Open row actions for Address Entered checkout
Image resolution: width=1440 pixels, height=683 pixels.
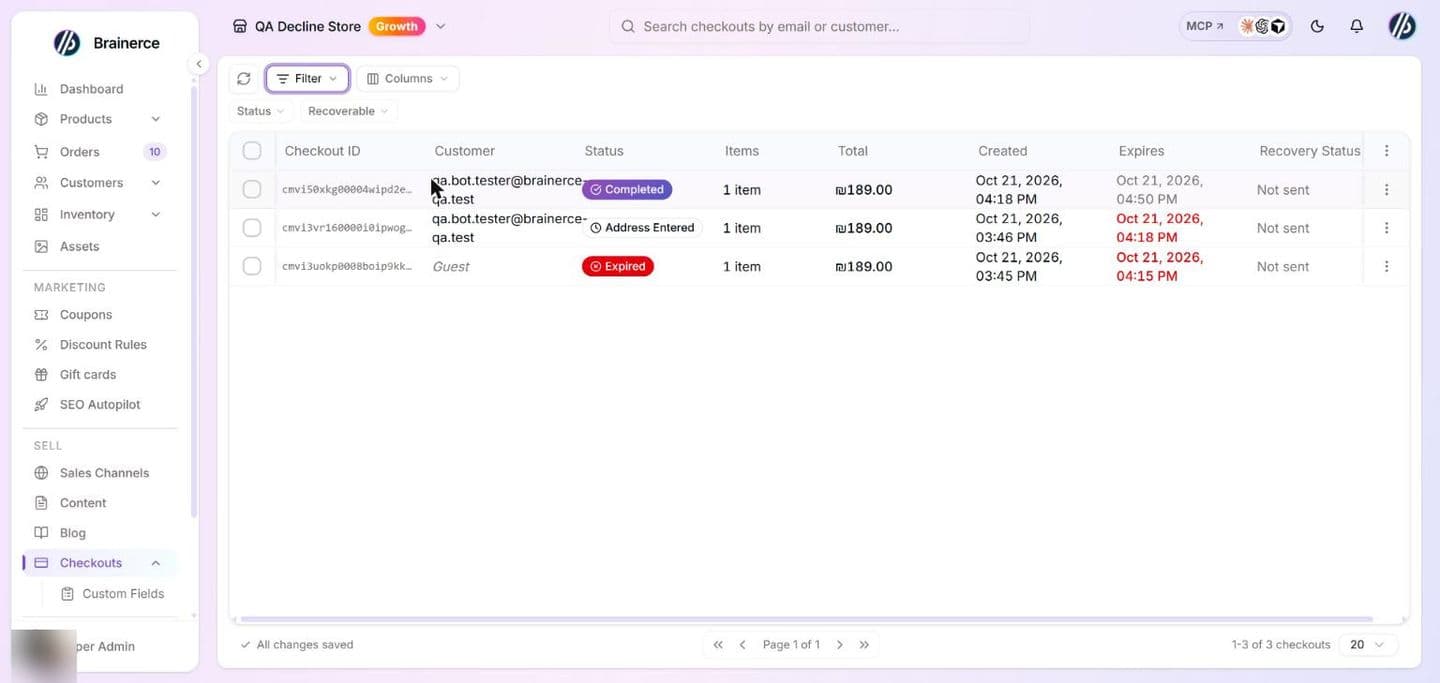point(1386,228)
